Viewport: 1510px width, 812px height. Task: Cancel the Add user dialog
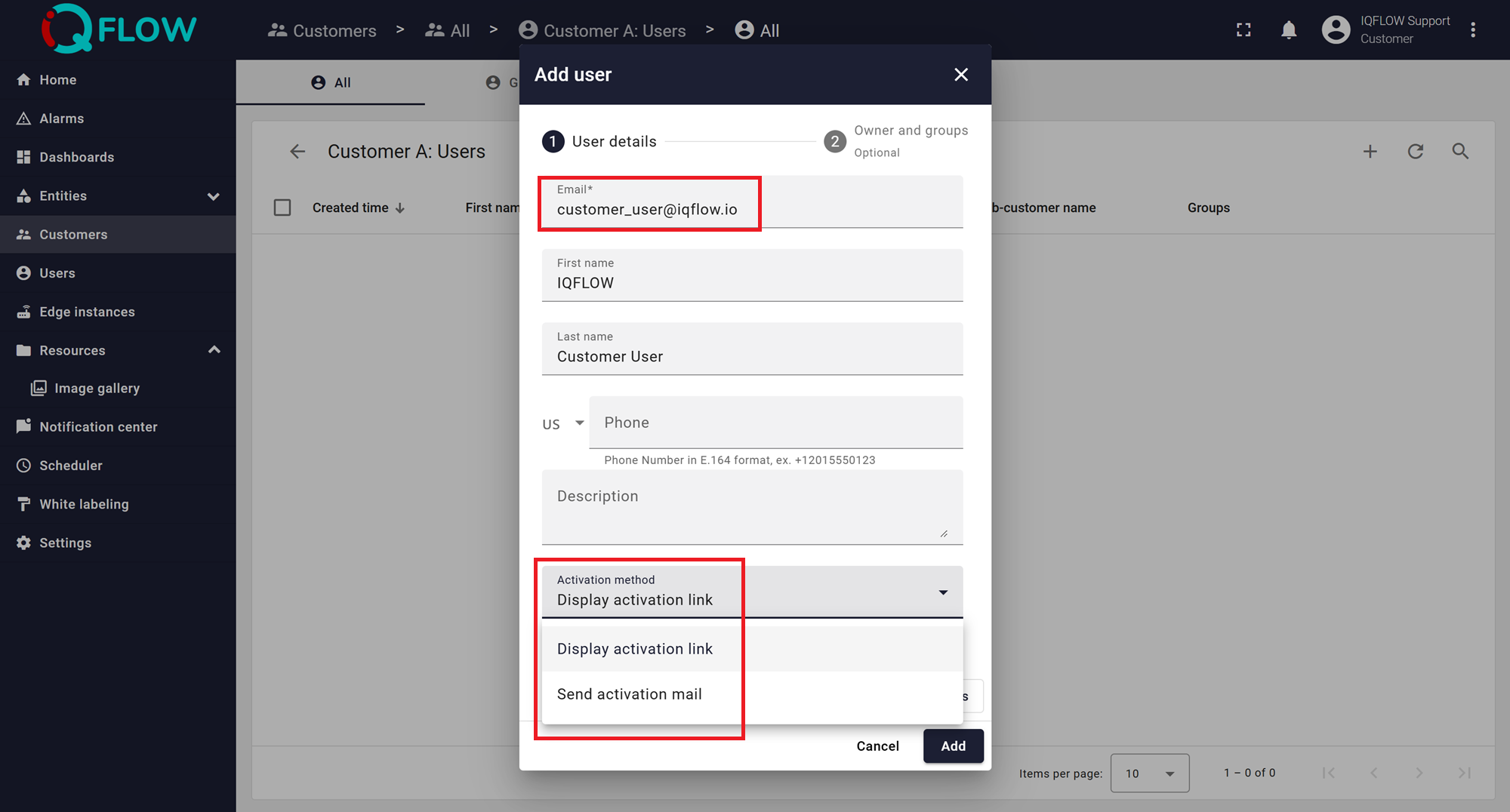pos(877,746)
